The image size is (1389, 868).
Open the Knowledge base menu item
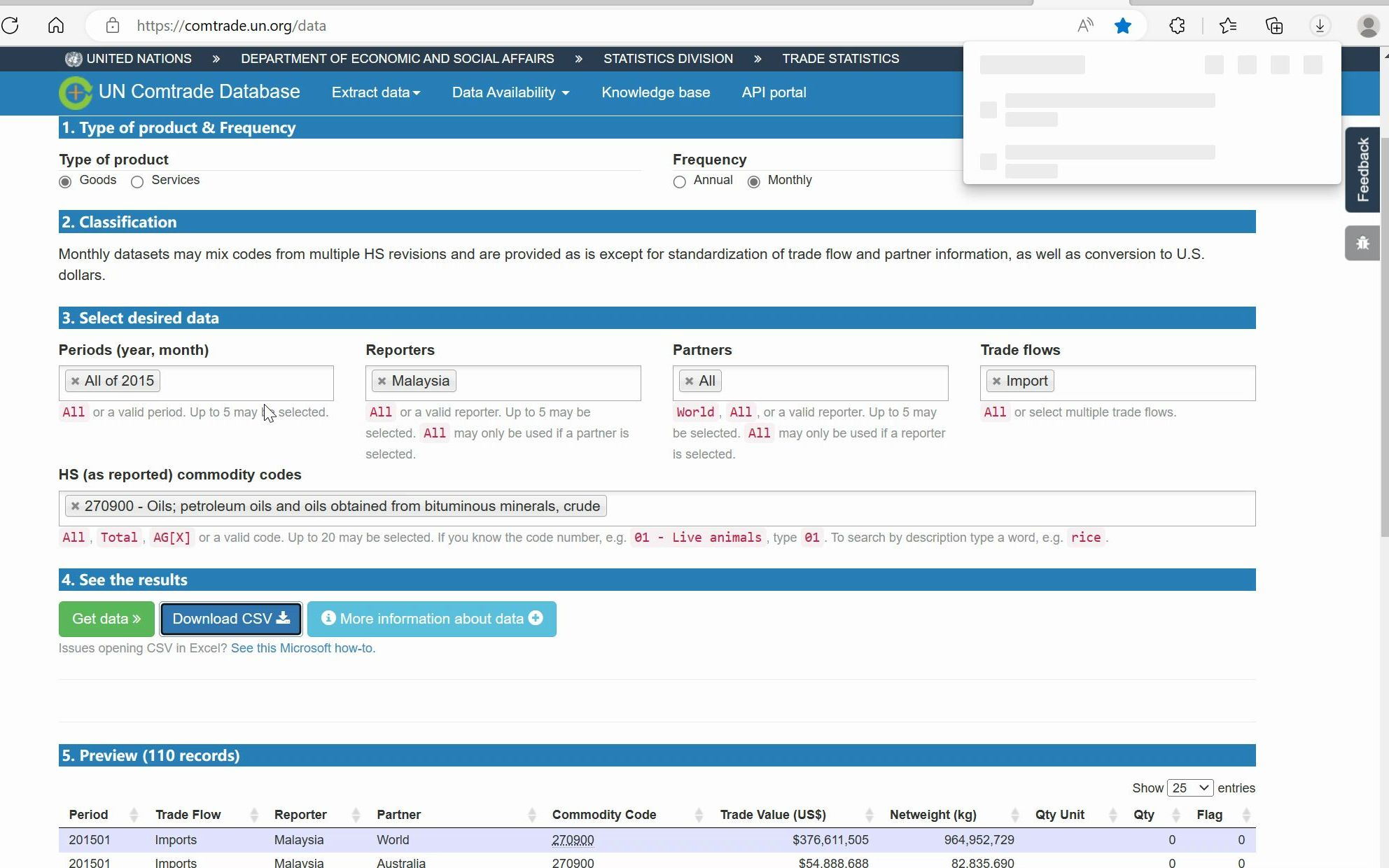(656, 91)
